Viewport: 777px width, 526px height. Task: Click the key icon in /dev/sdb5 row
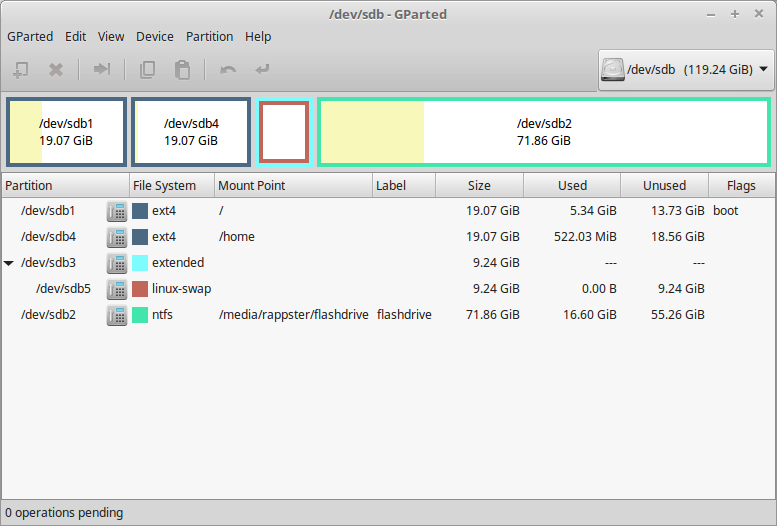[117, 289]
